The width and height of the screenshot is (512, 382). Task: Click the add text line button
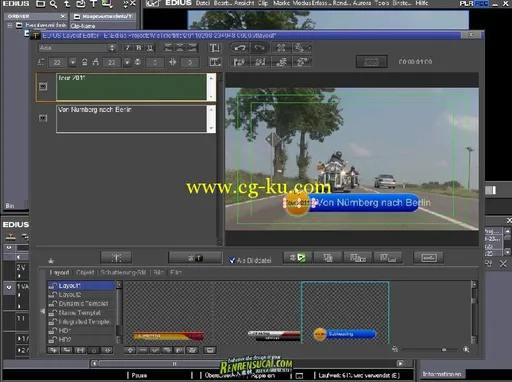click(x=116, y=257)
